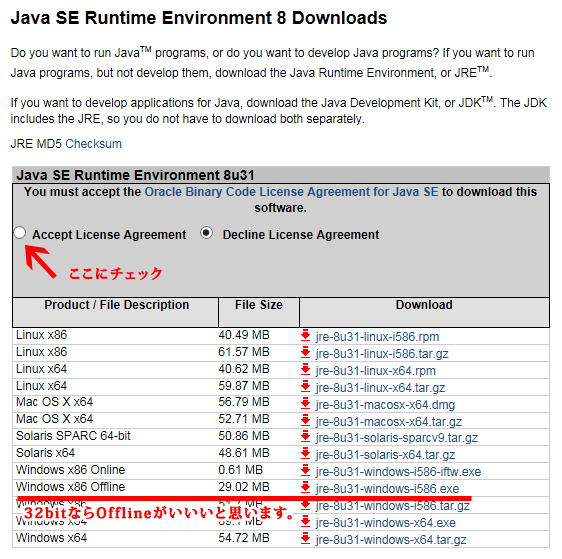Click download icon for jre-8u31-linux-x64.rpm
This screenshot has height=559, width=562.
click(x=305, y=369)
